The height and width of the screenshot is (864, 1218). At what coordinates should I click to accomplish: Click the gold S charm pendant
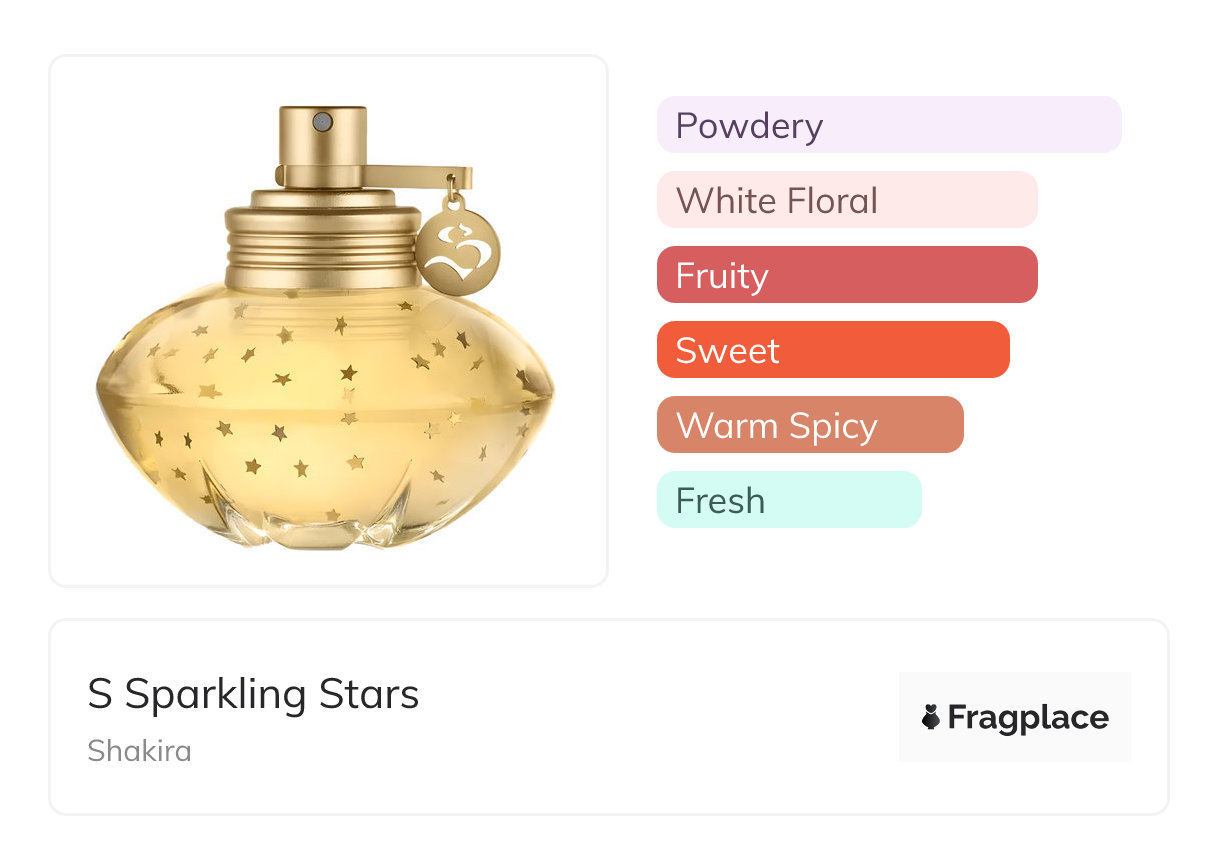457,249
